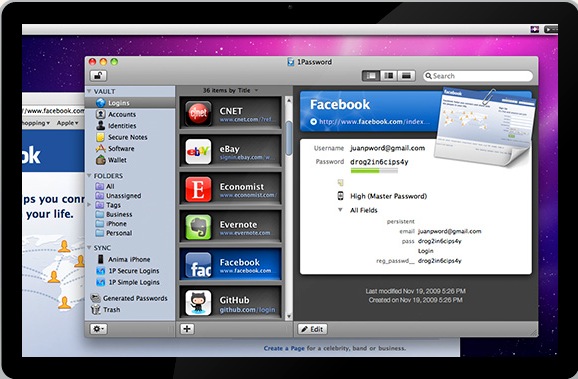The width and height of the screenshot is (578, 379).
Task: Click the lock vault padlock button
Action: [98, 76]
